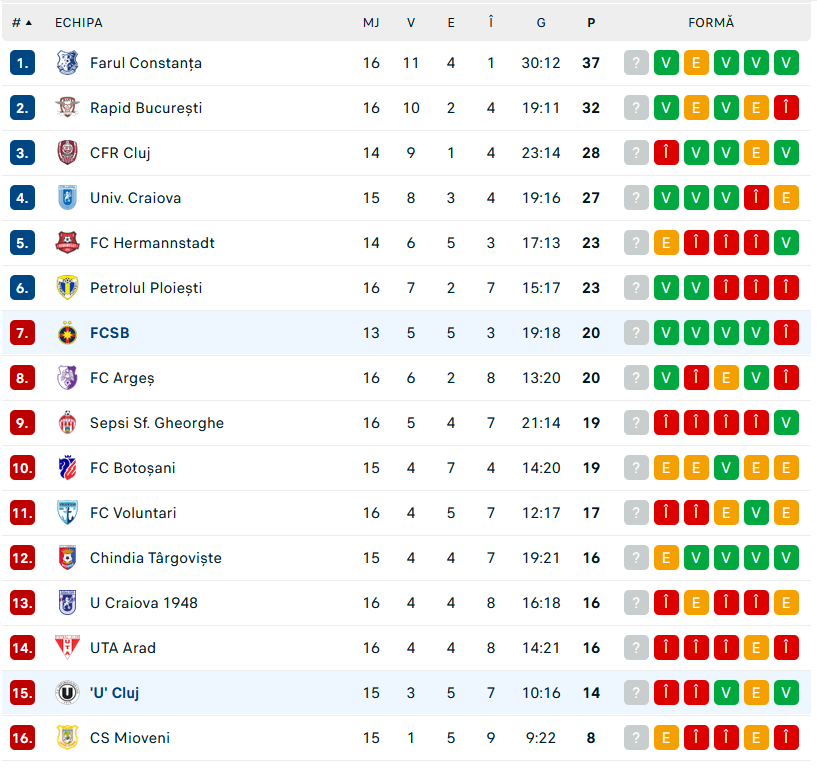817x771 pixels.
Task: Sort by MJ matches played header
Action: pyautogui.click(x=371, y=22)
